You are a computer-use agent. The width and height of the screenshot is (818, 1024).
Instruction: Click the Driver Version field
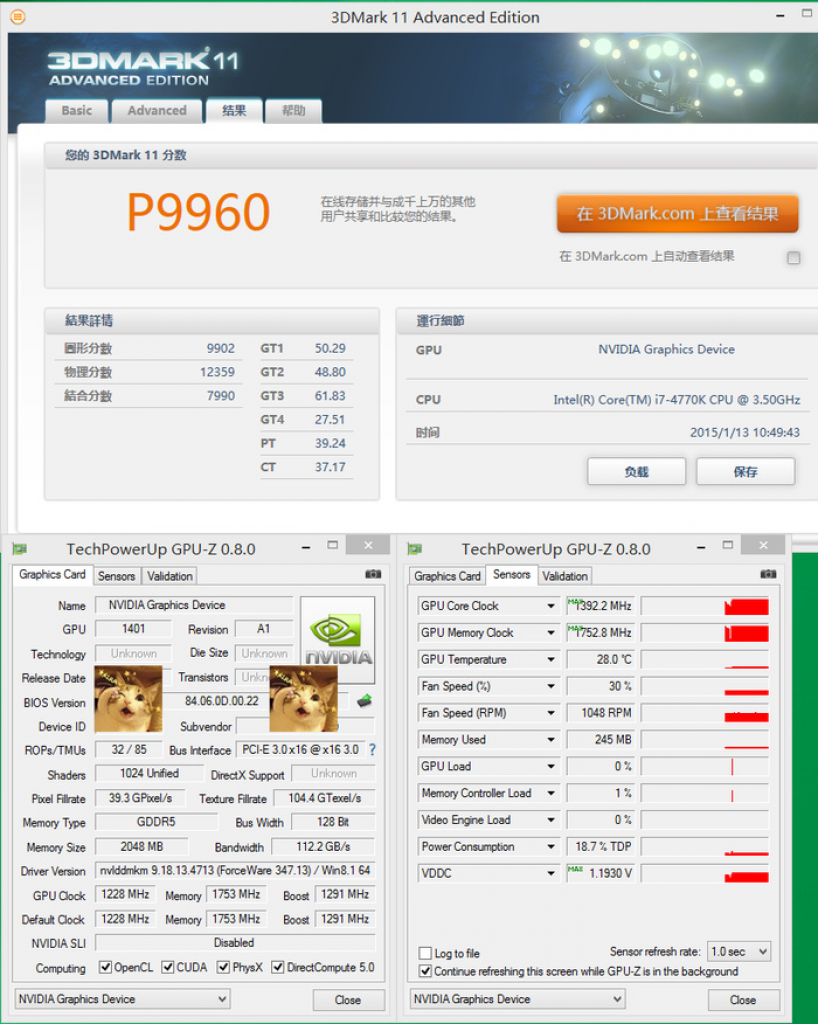point(235,870)
